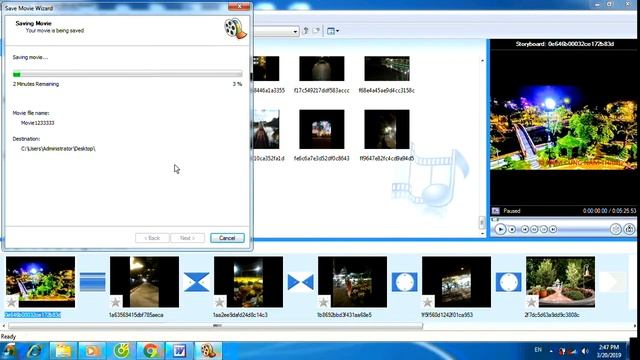Image resolution: width=640 pixels, height=360 pixels.
Task: Select storyboard clip 1a63569415dbf785aeca thumbnail
Action: click(144, 282)
